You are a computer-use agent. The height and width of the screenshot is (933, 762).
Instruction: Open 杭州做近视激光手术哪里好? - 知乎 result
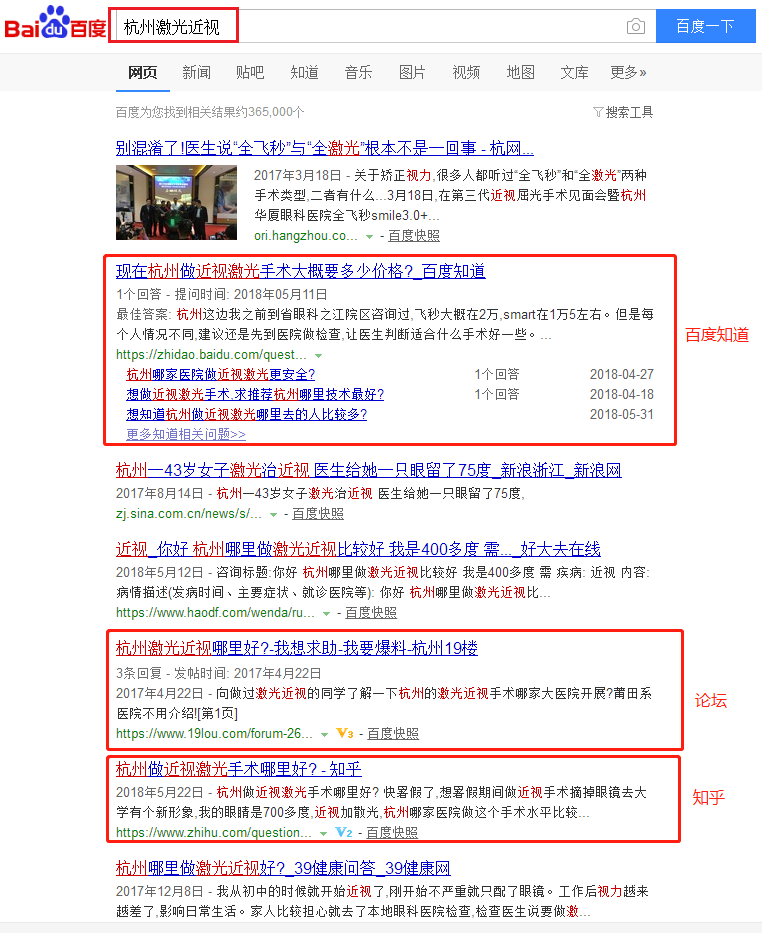tap(239, 769)
